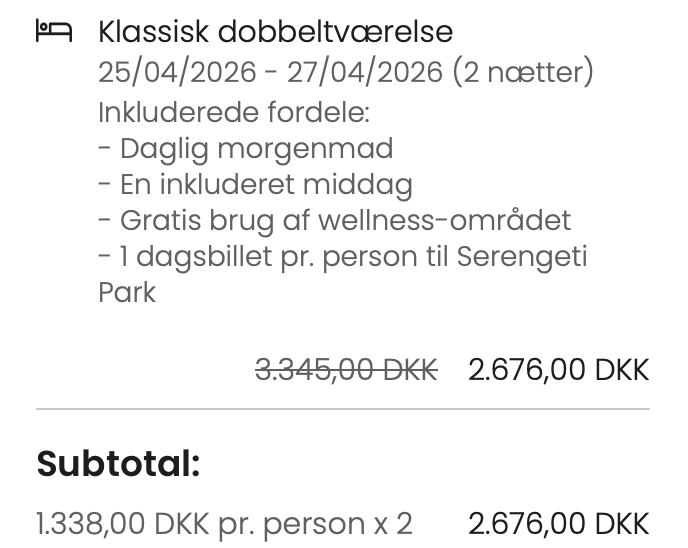Screen dimensions: 688x548
Task: Click the 1.338,00 DKK pr. person text
Action: 200,523
